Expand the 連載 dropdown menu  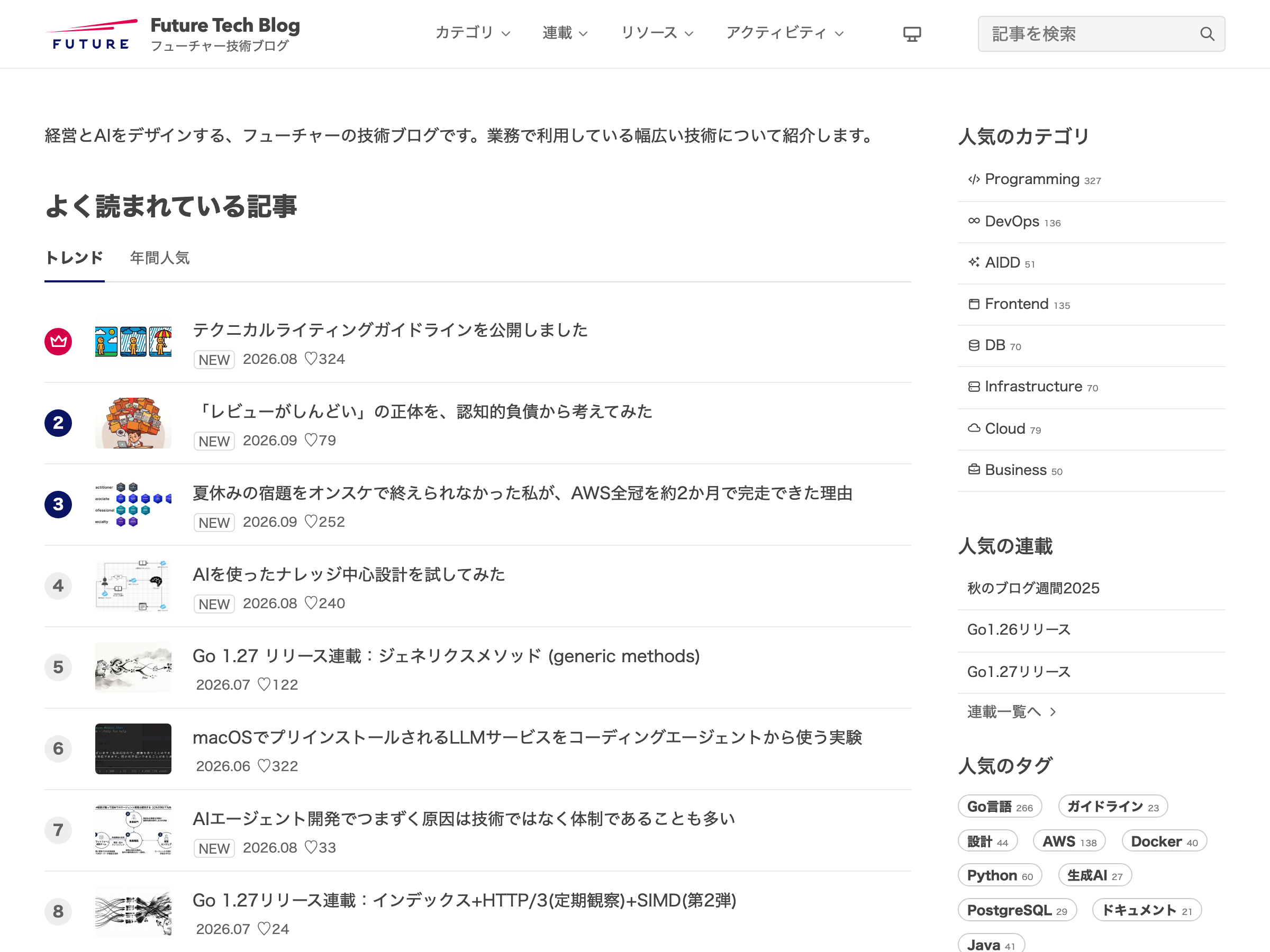point(565,33)
